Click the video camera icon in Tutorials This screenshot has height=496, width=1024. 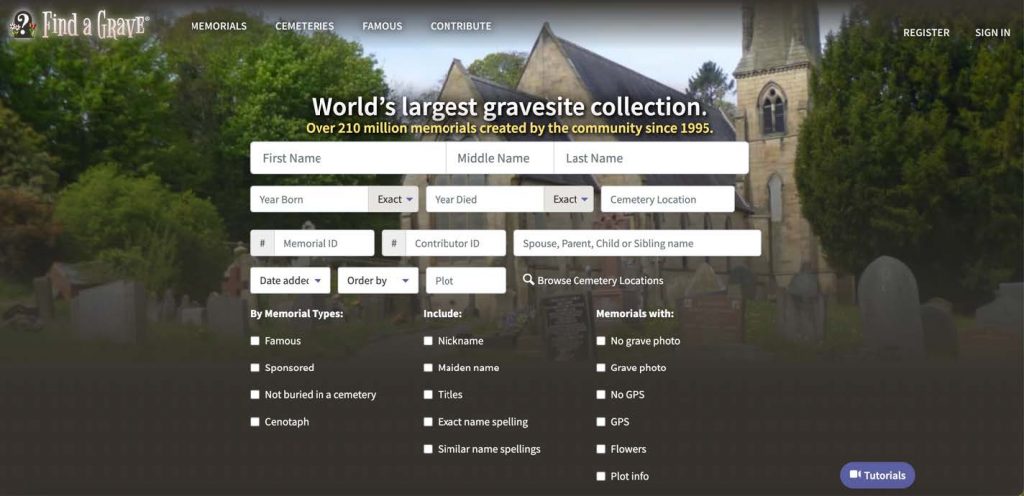tap(855, 475)
